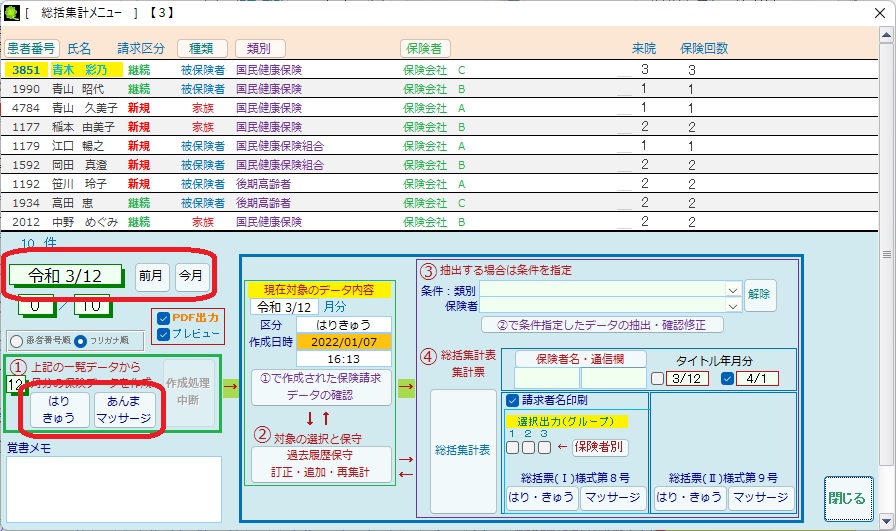Viewport: 896px width, 531px height.
Task: Click the 3/12 title date field
Action: pyautogui.click(x=687, y=378)
